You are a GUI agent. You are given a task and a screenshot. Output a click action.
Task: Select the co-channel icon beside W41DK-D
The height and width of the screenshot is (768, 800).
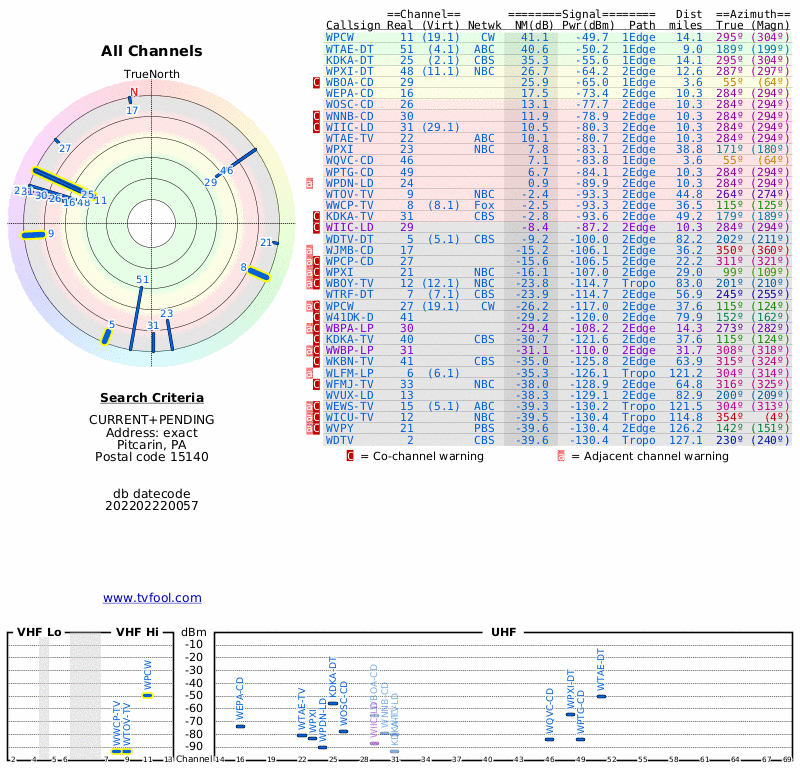pyautogui.click(x=316, y=317)
